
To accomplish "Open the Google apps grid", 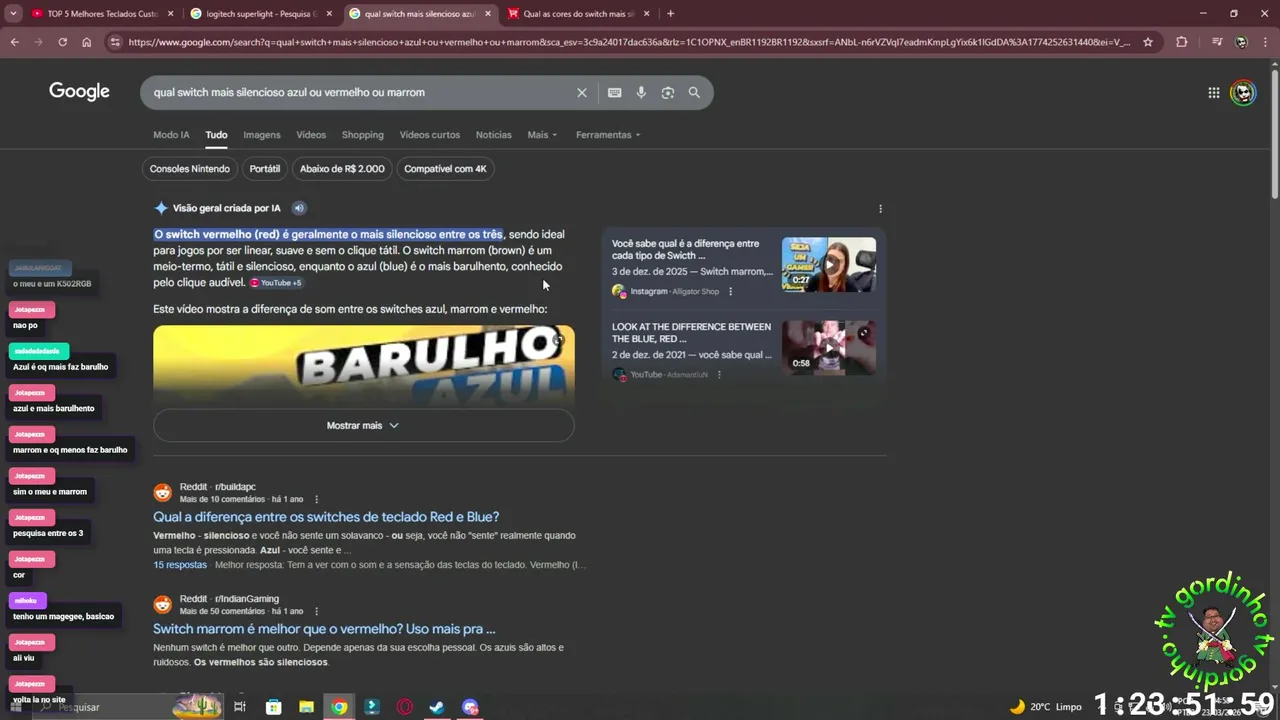I will click(x=1213, y=93).
